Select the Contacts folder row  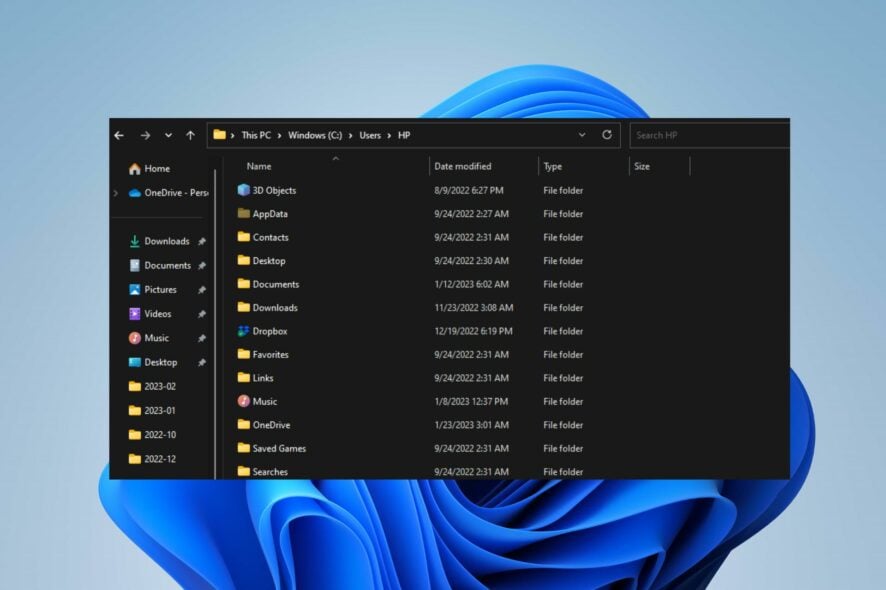(410, 237)
